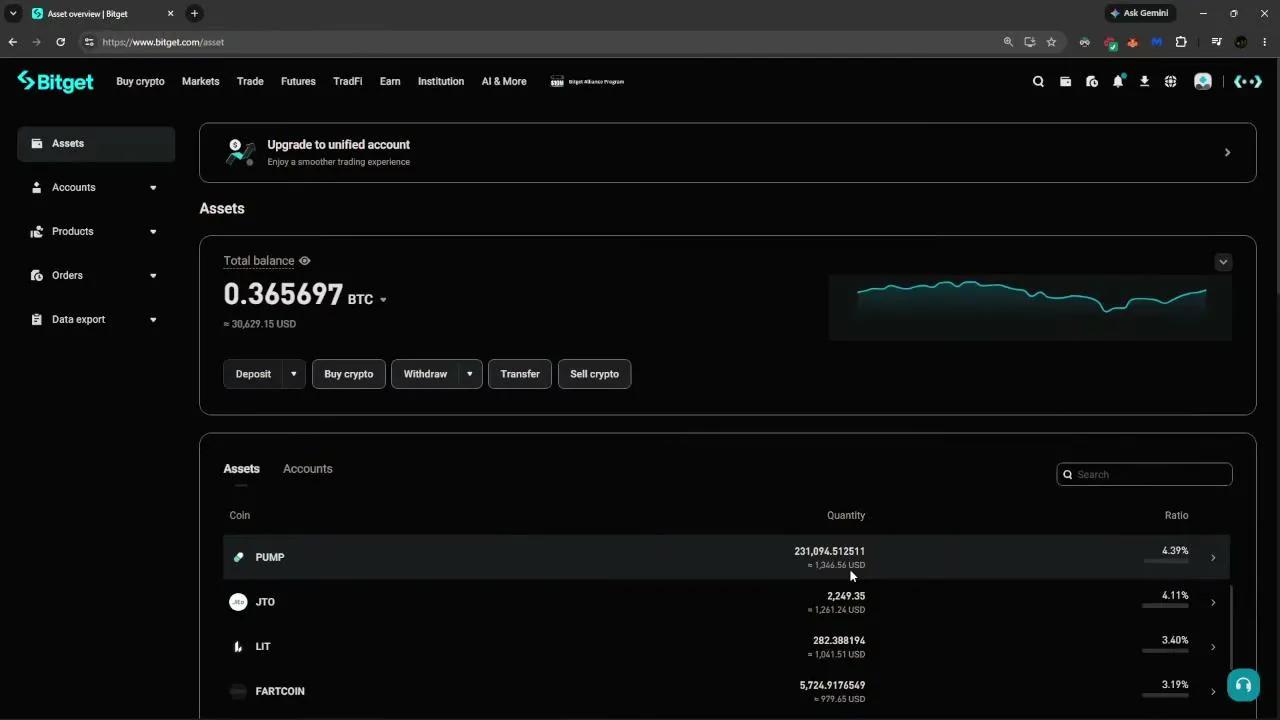Click the browser zoom magnifier icon
Image resolution: width=1280 pixels, height=720 pixels.
(x=1008, y=42)
